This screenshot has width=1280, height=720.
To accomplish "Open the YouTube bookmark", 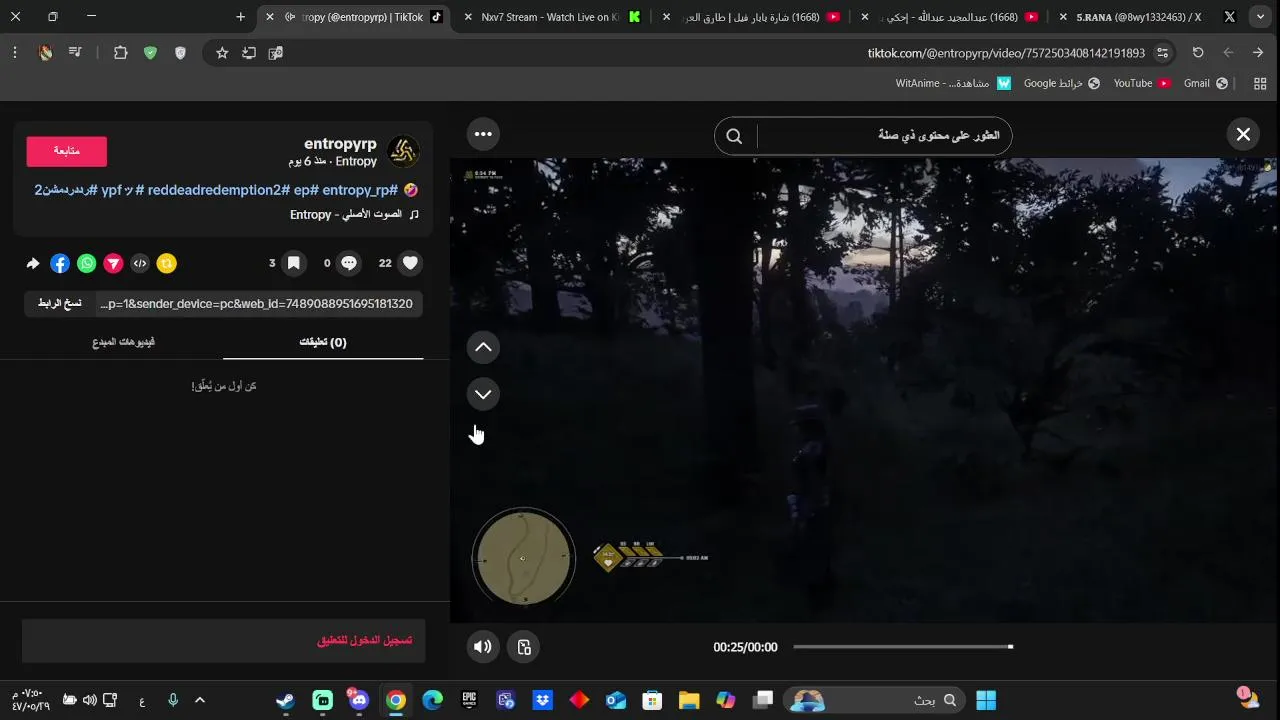I will coord(1143,83).
